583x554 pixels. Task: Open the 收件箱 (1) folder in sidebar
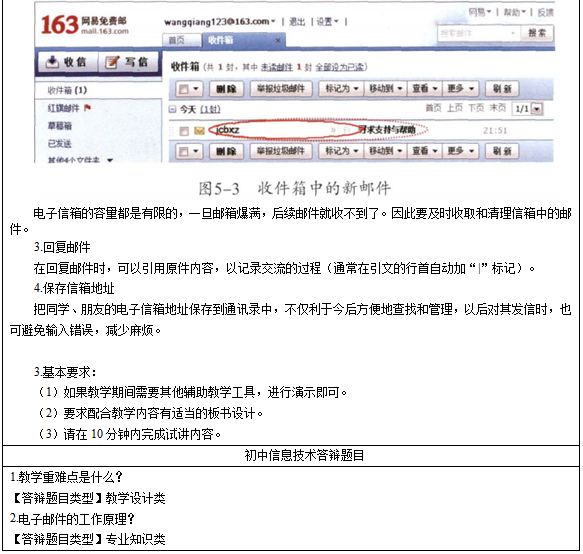[x=67, y=90]
